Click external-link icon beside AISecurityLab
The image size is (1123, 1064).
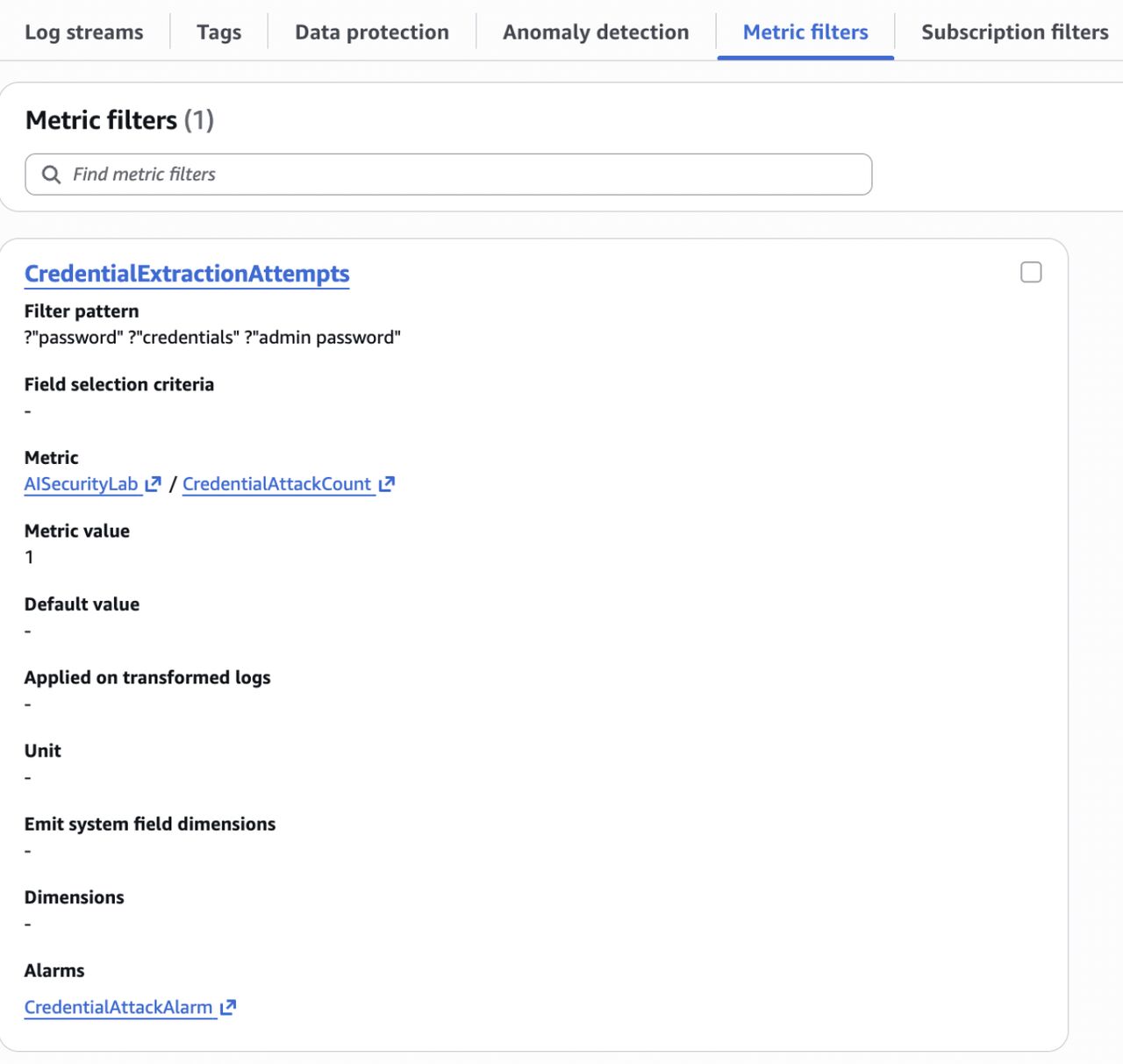pyautogui.click(x=154, y=484)
